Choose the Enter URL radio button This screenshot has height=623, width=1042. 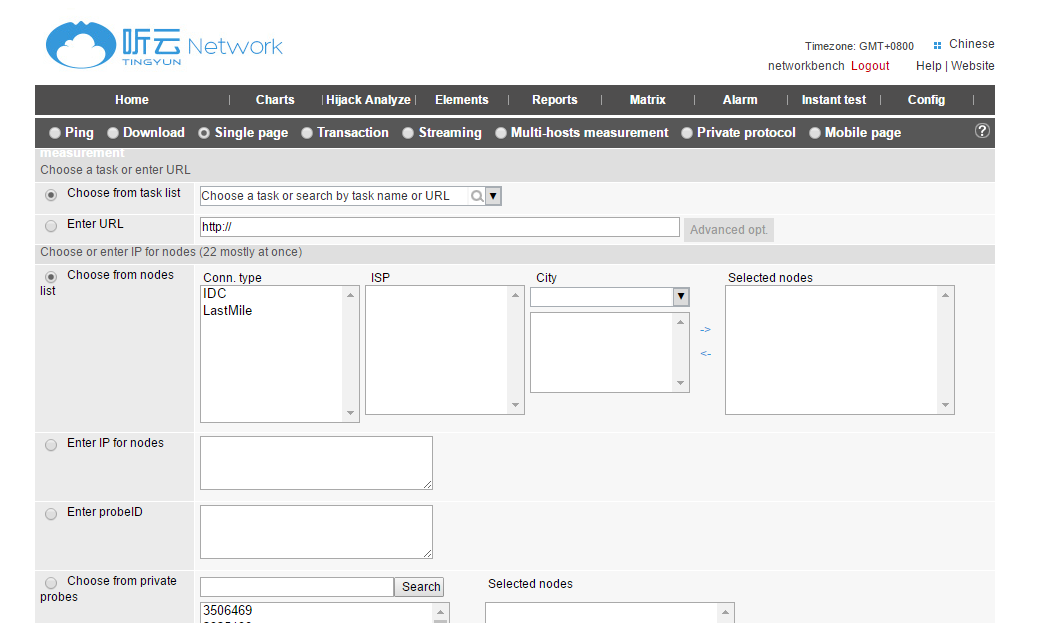pos(51,226)
